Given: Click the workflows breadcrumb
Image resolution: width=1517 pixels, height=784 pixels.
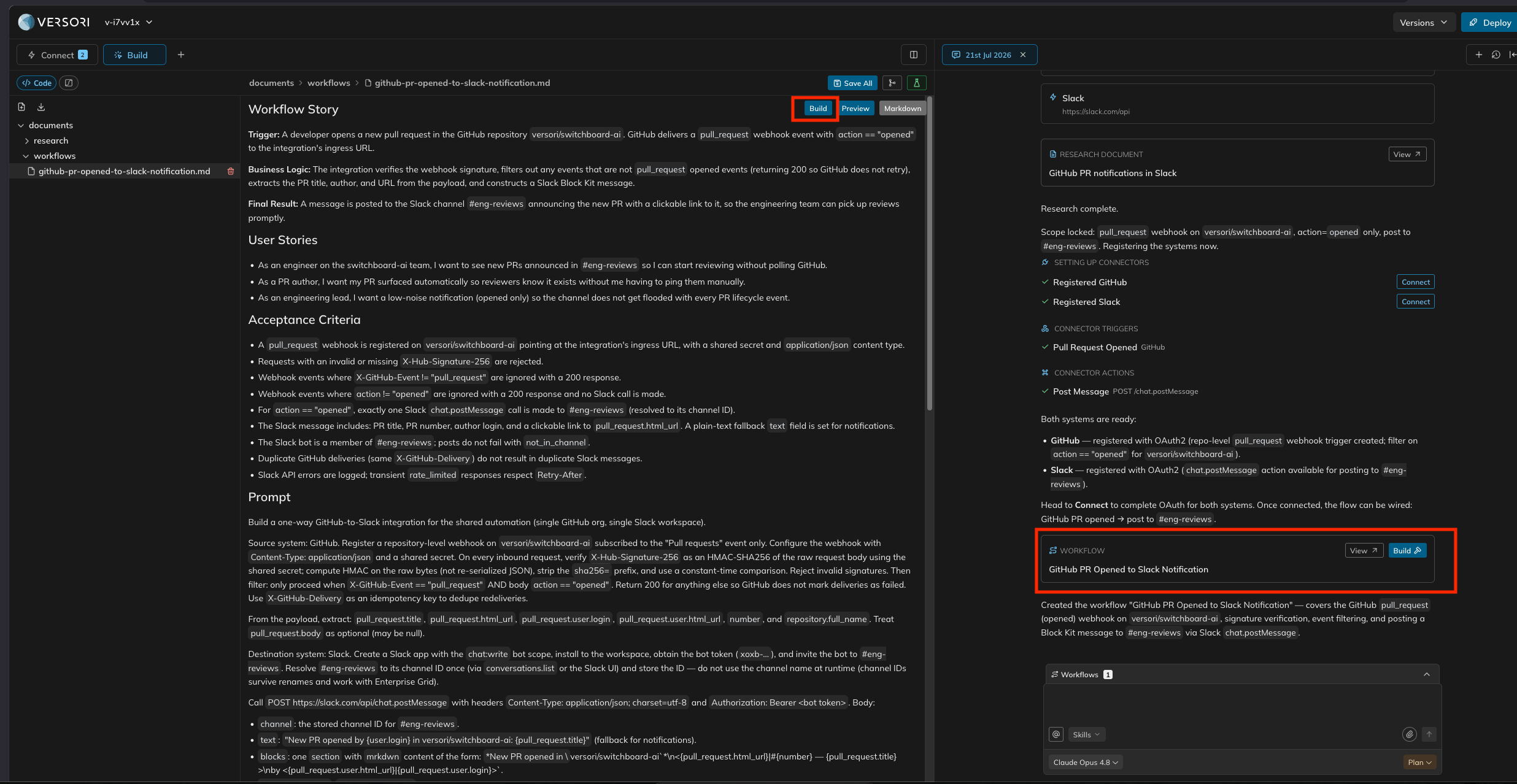Looking at the screenshot, I should (x=328, y=83).
